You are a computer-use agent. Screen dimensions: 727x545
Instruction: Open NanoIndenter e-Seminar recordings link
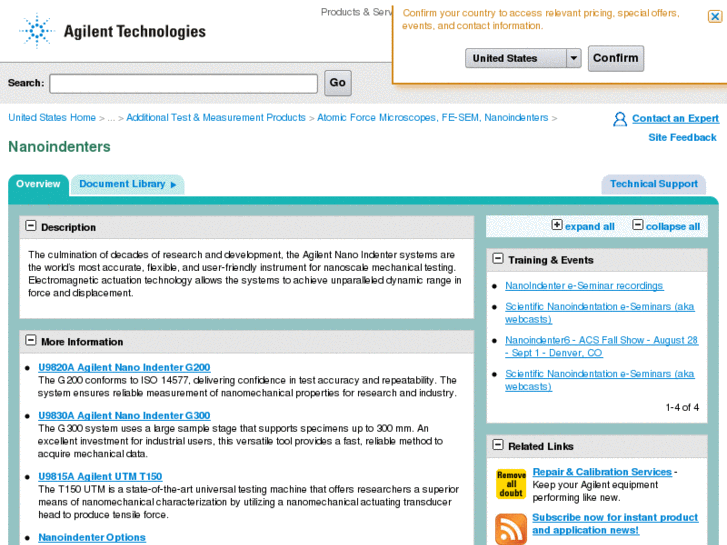coord(584,286)
